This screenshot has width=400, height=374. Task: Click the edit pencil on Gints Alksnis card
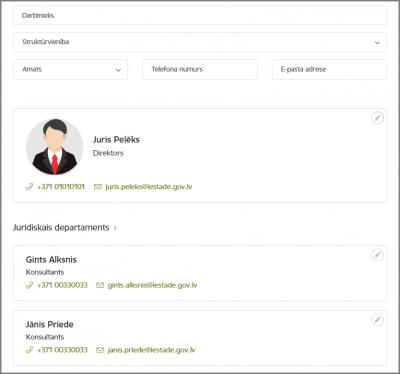point(377,255)
